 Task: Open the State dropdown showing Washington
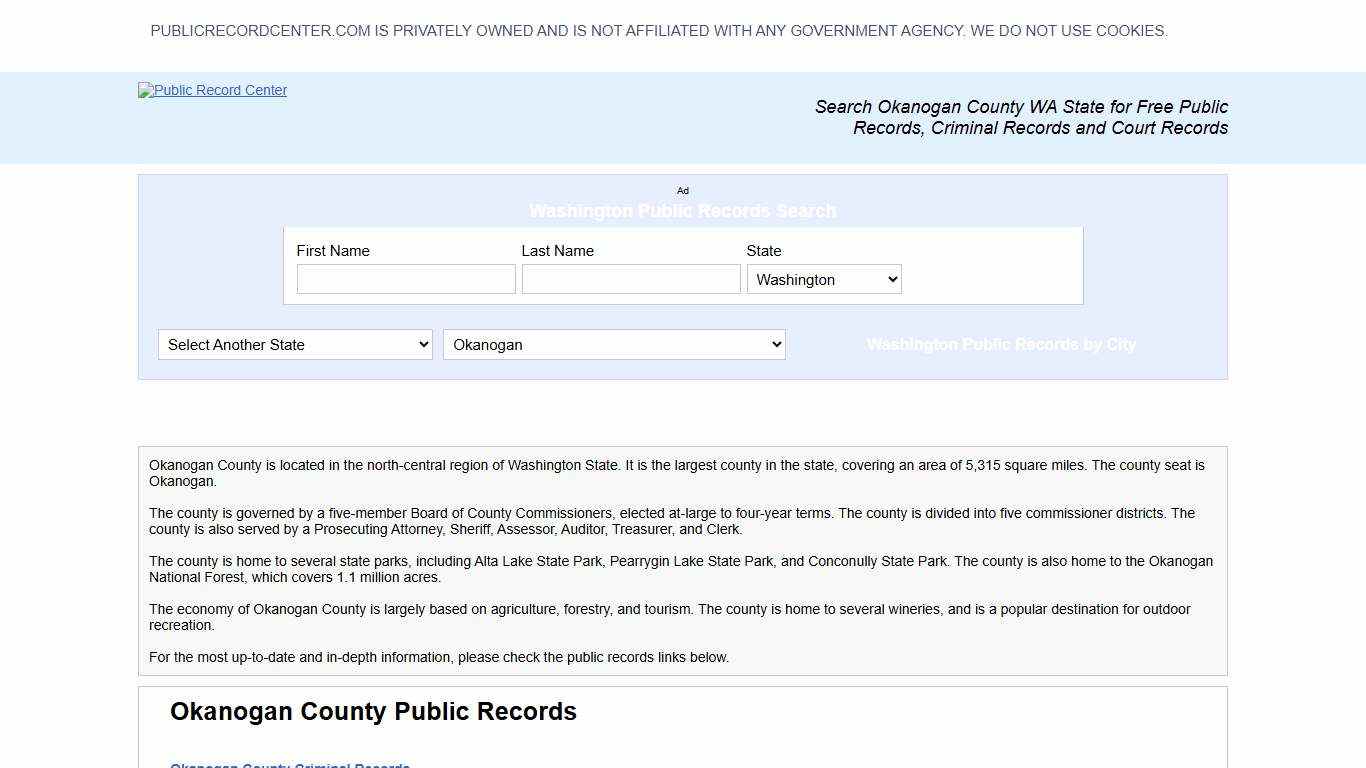(x=823, y=279)
